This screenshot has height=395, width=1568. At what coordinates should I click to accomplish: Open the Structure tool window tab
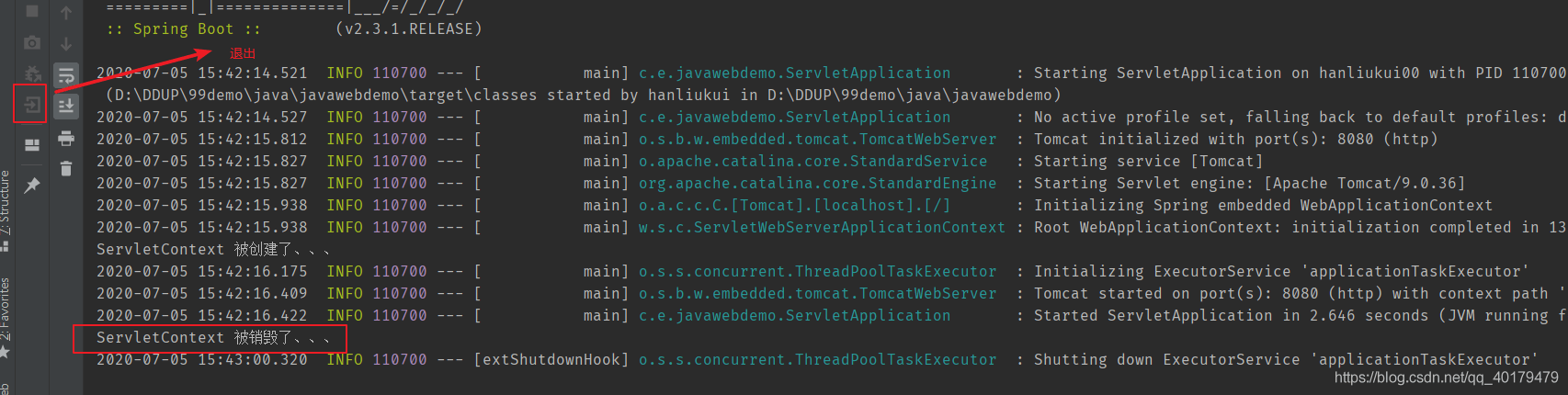6,204
